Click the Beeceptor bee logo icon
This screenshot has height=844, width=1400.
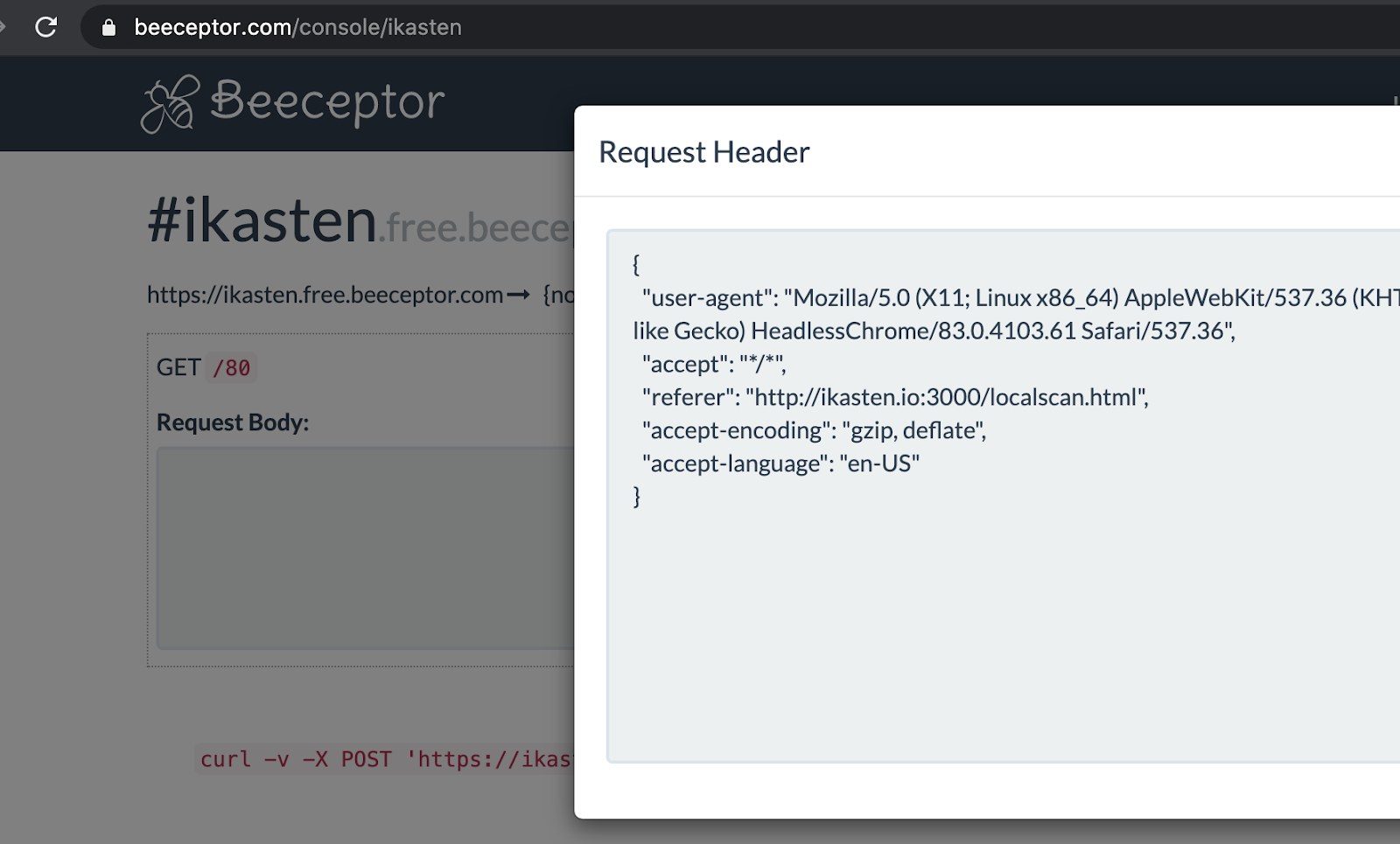[170, 103]
